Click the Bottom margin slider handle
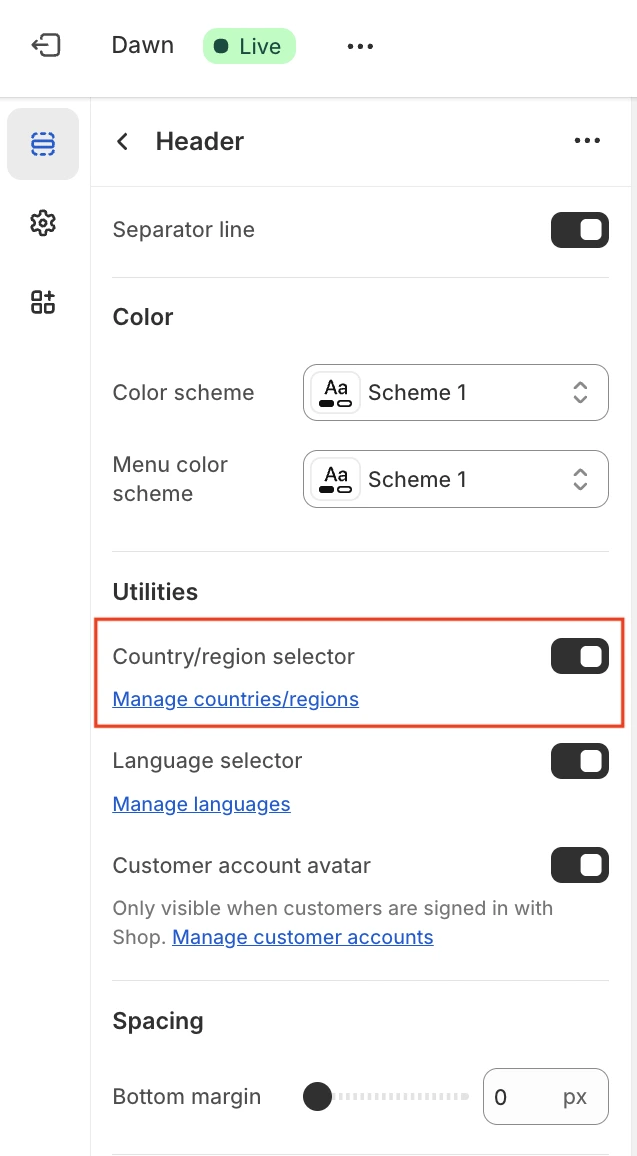637x1156 pixels. [x=317, y=1097]
